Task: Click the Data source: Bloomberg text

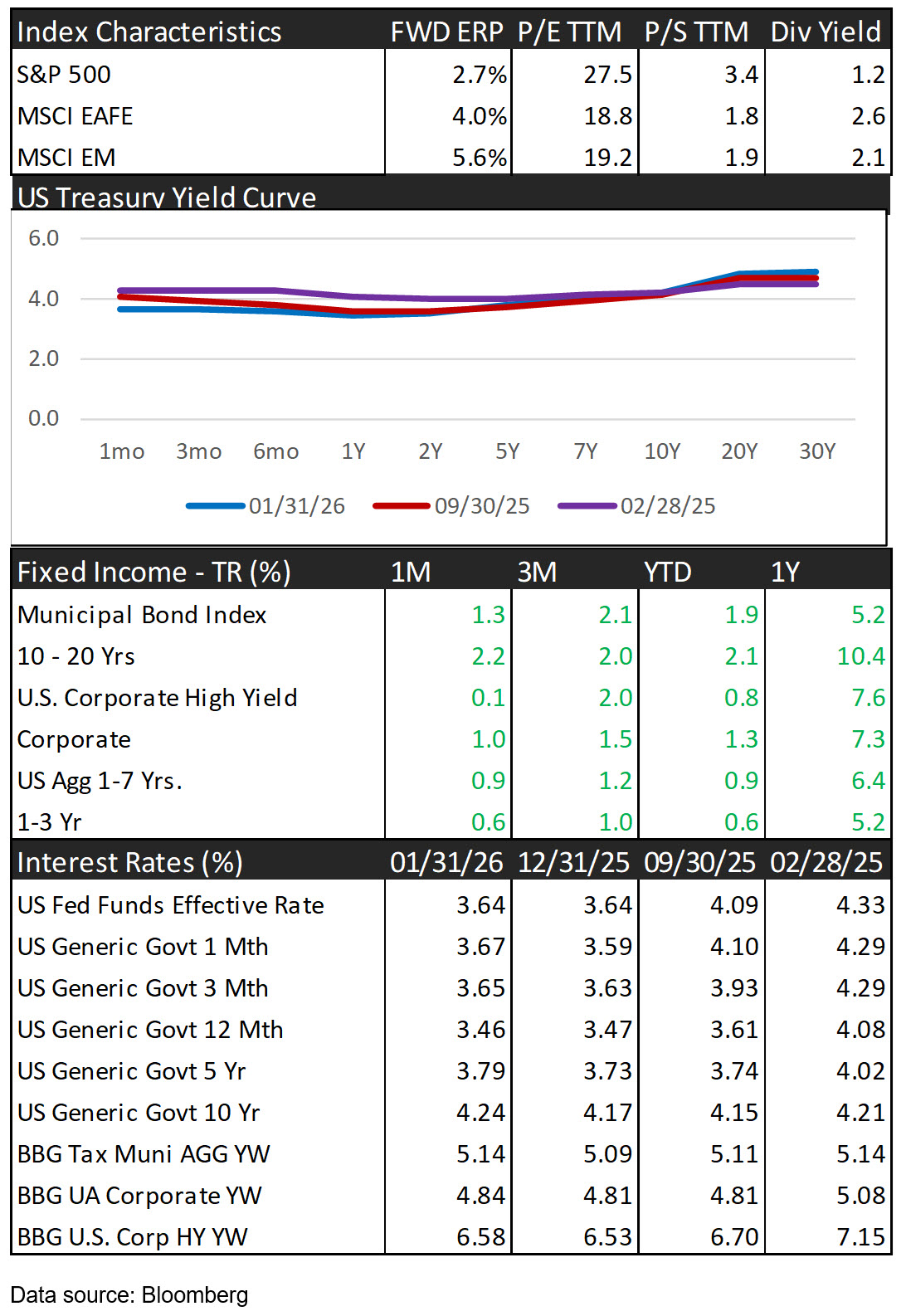Action: pyautogui.click(x=129, y=1294)
